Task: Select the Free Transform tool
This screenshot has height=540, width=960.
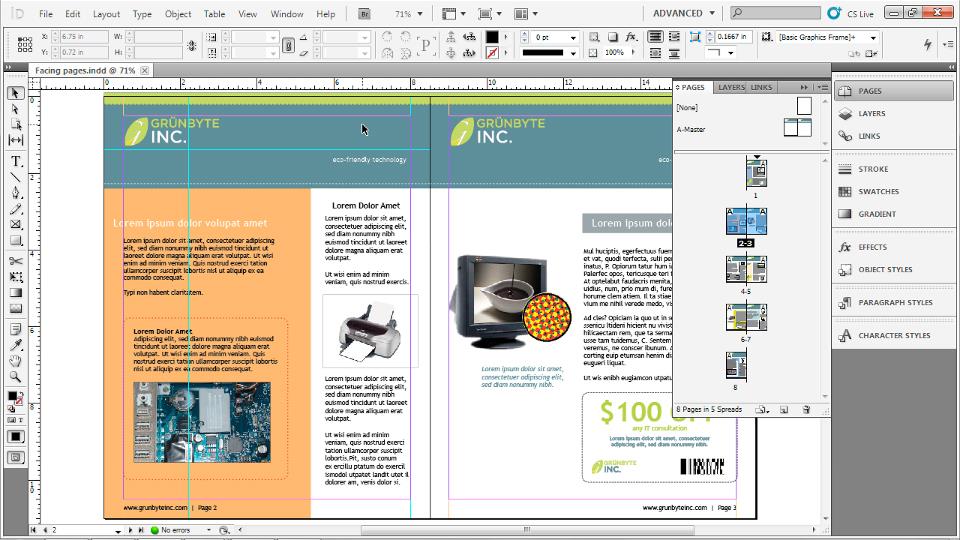Action: tap(15, 277)
